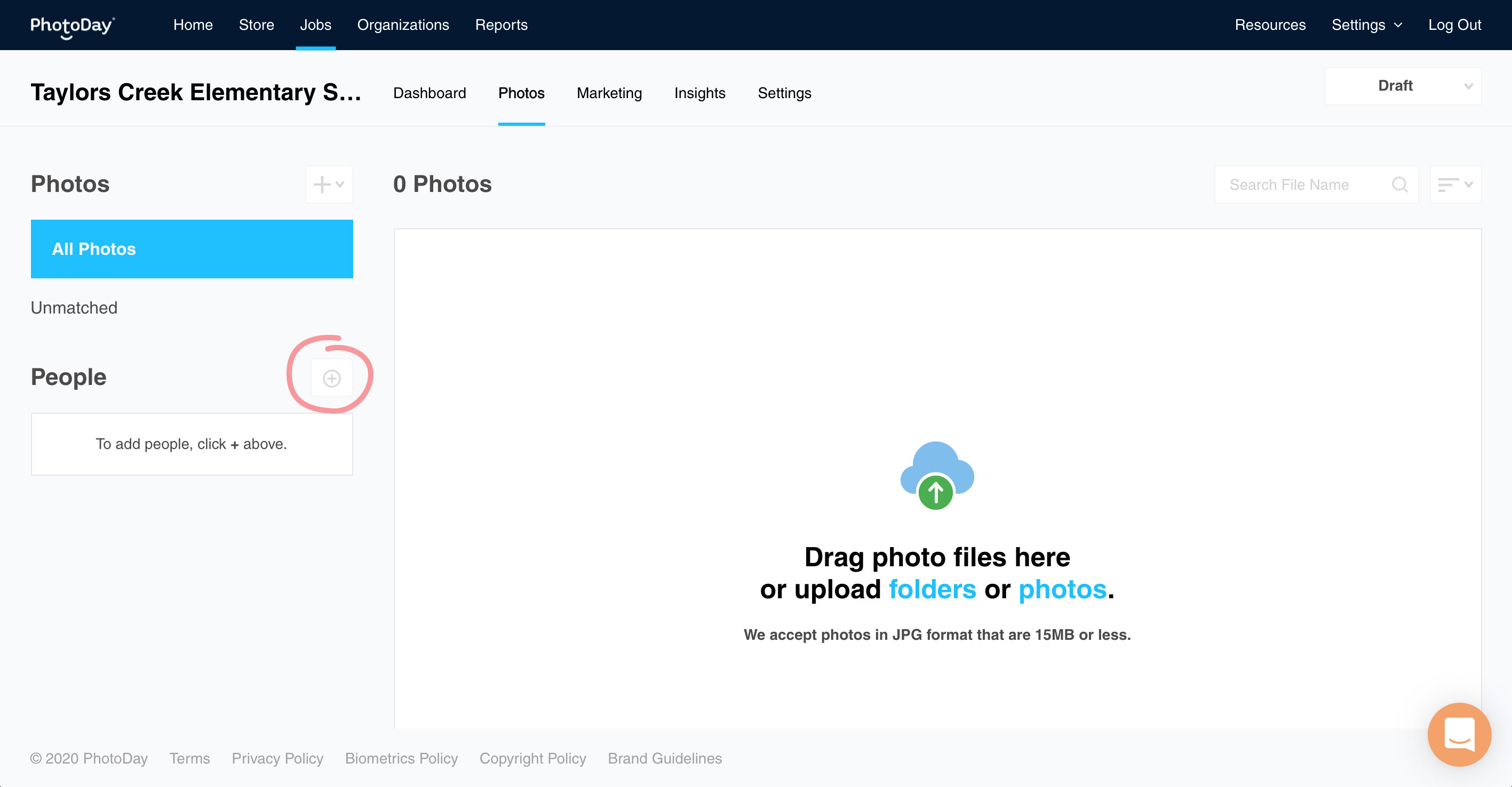
Task: Open Reports in the top navigation
Action: pos(502,25)
